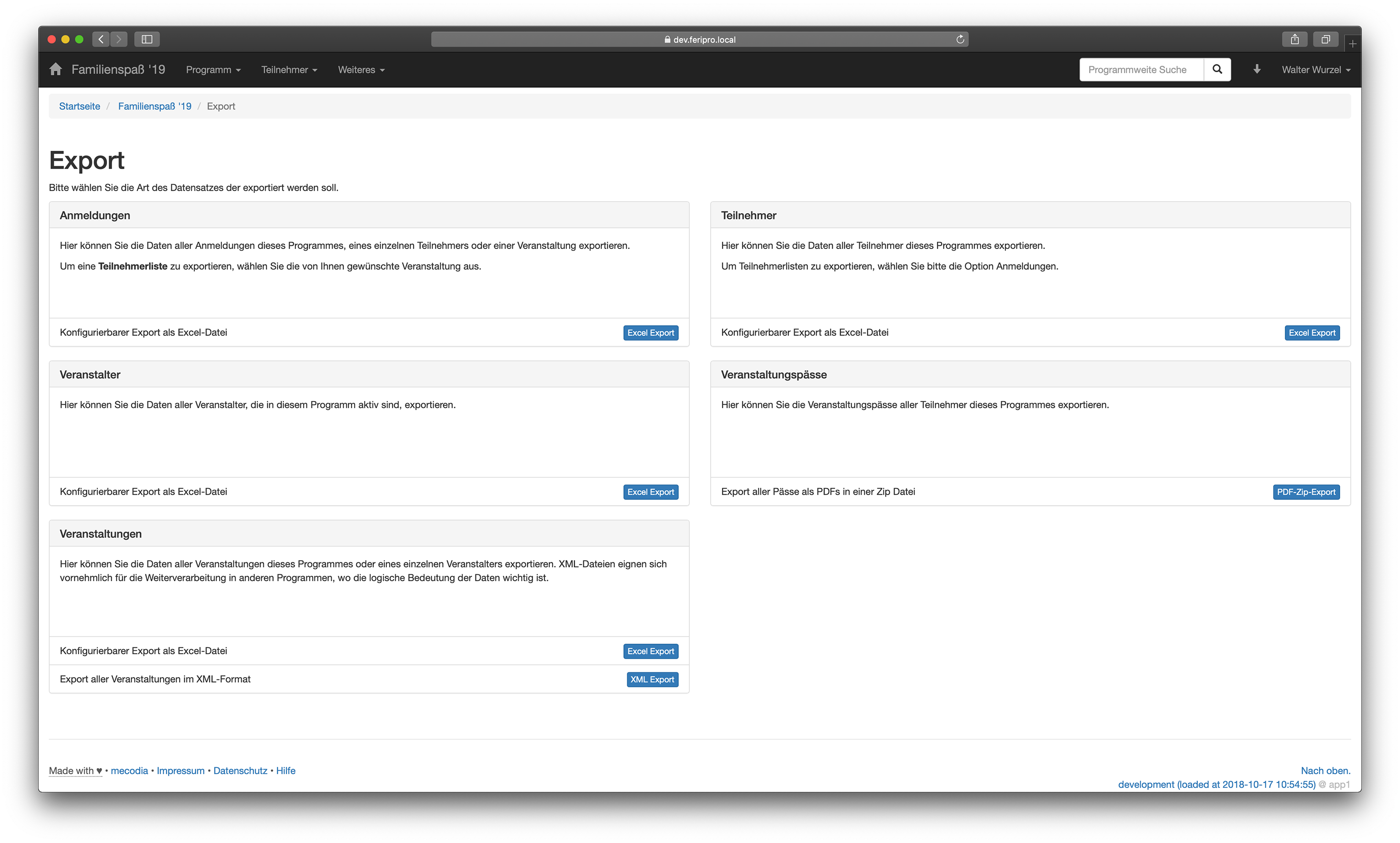Click Excel Export in Anmeldungen panel
This screenshot has height=843, width=1400.
(650, 333)
